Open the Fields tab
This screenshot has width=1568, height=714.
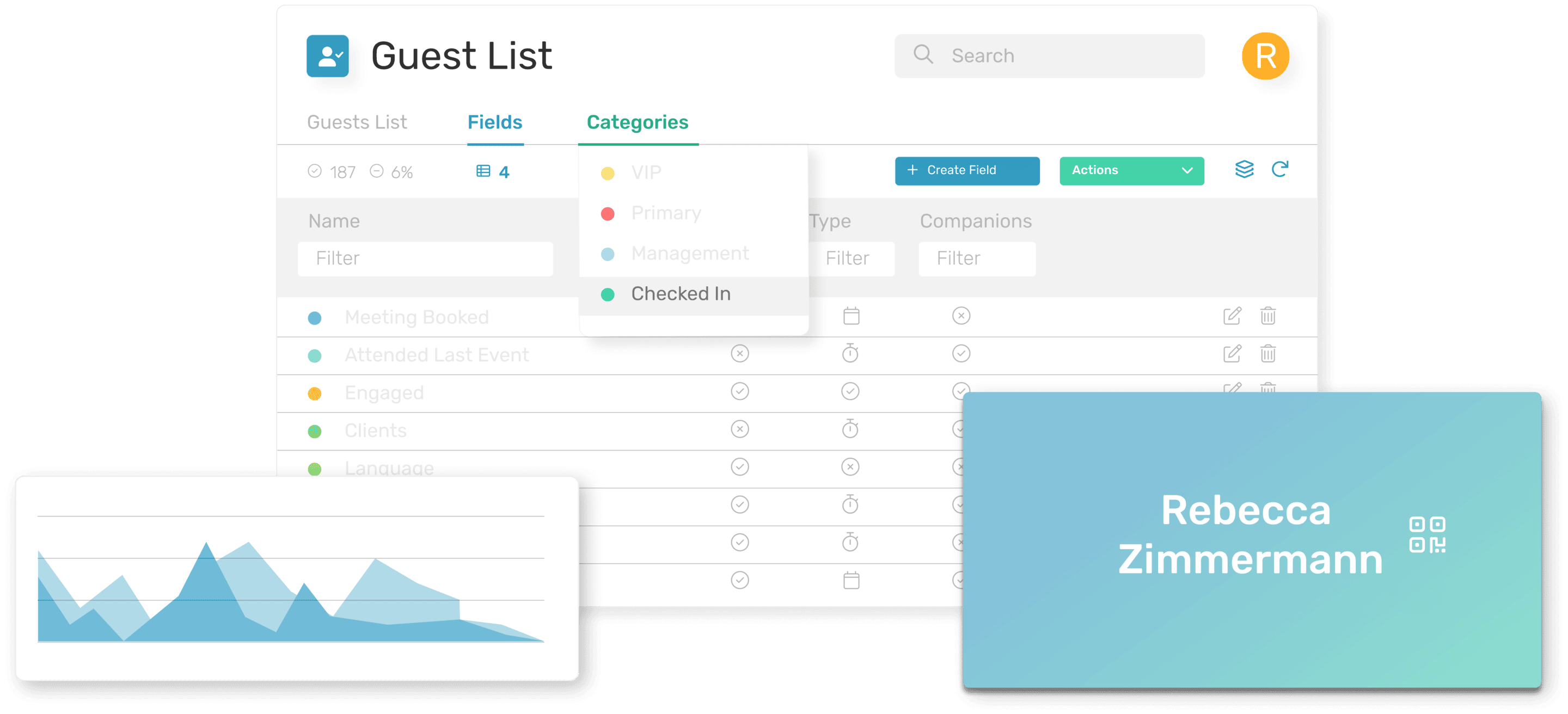click(495, 123)
